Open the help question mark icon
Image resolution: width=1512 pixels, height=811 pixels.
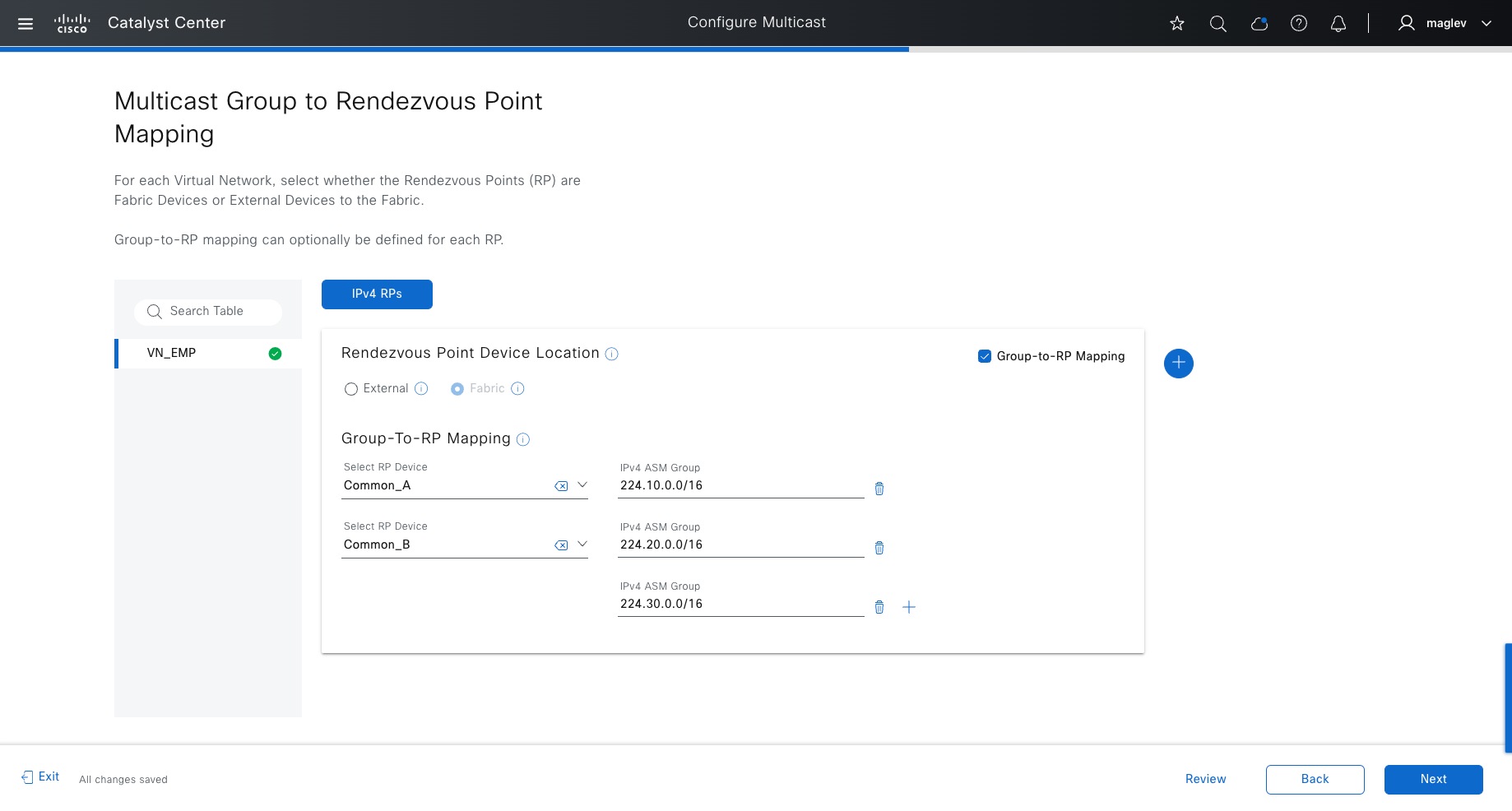[x=1299, y=24]
